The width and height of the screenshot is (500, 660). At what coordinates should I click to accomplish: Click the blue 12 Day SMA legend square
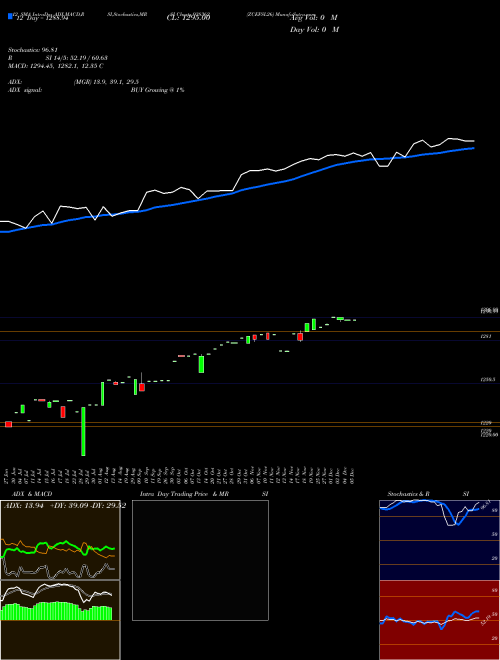[x=10, y=16]
